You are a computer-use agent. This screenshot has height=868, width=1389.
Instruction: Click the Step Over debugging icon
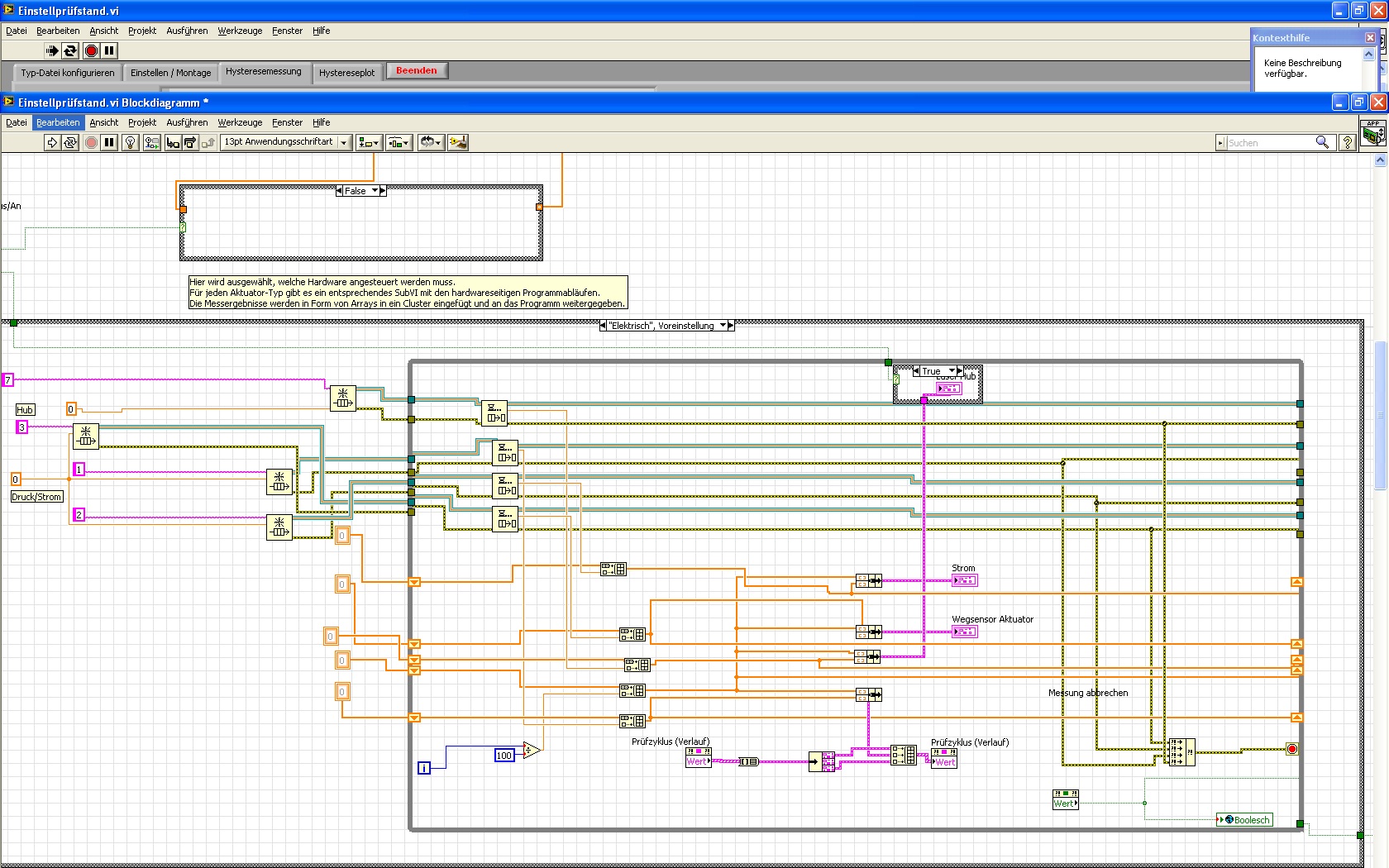(190, 143)
